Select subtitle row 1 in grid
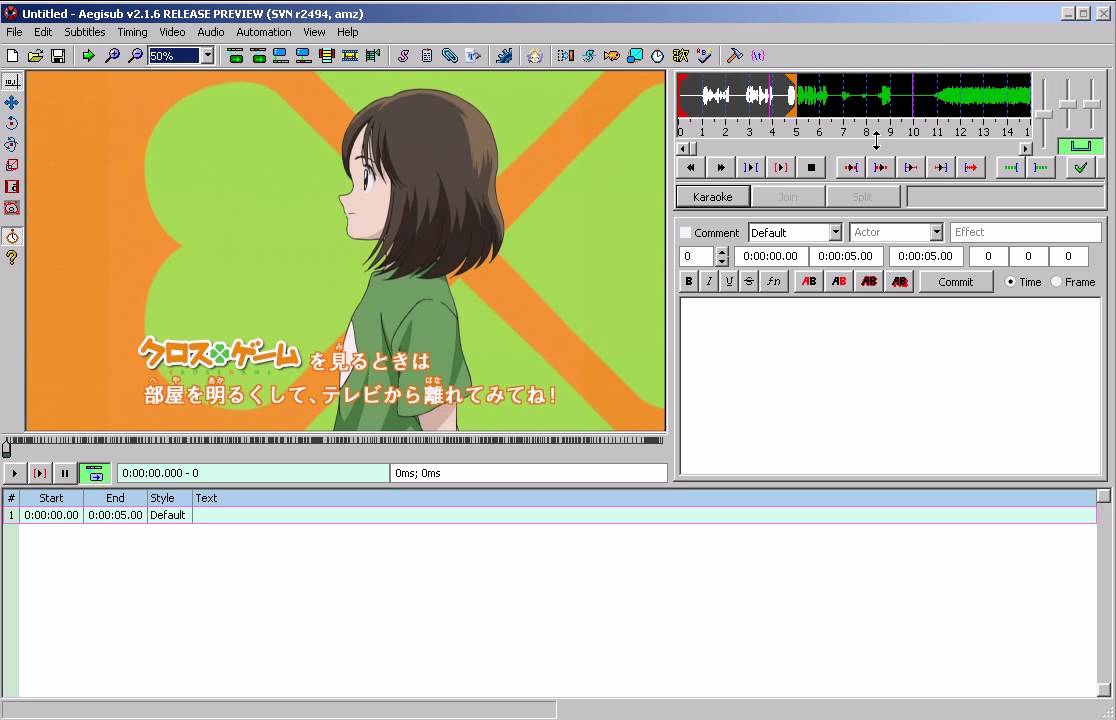The height and width of the screenshot is (720, 1116). pos(549,515)
